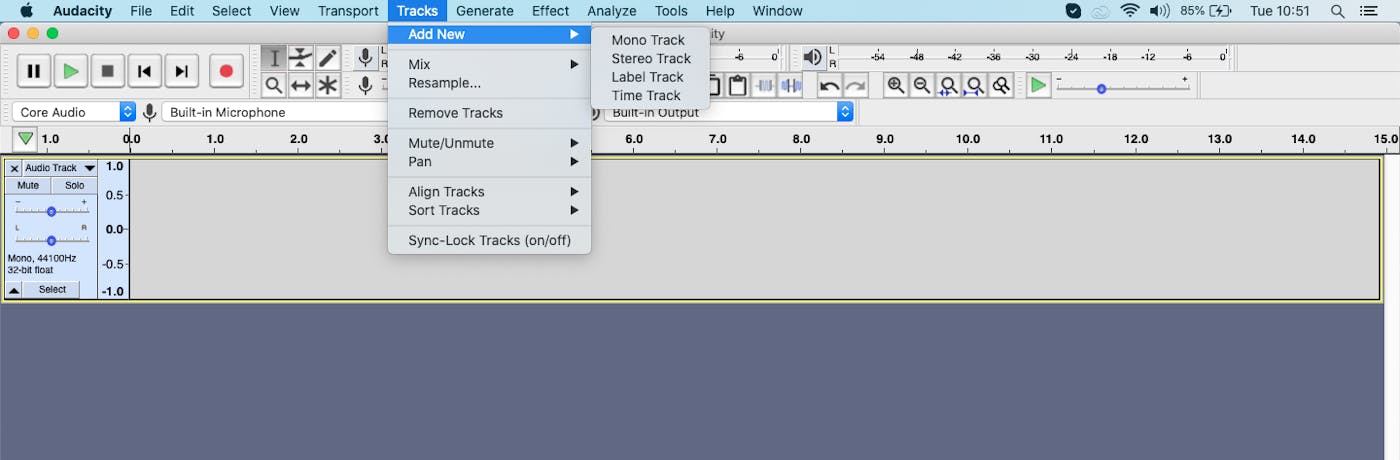Activate the Multi-Tool asterisk mode
1400x460 pixels.
(x=327, y=85)
